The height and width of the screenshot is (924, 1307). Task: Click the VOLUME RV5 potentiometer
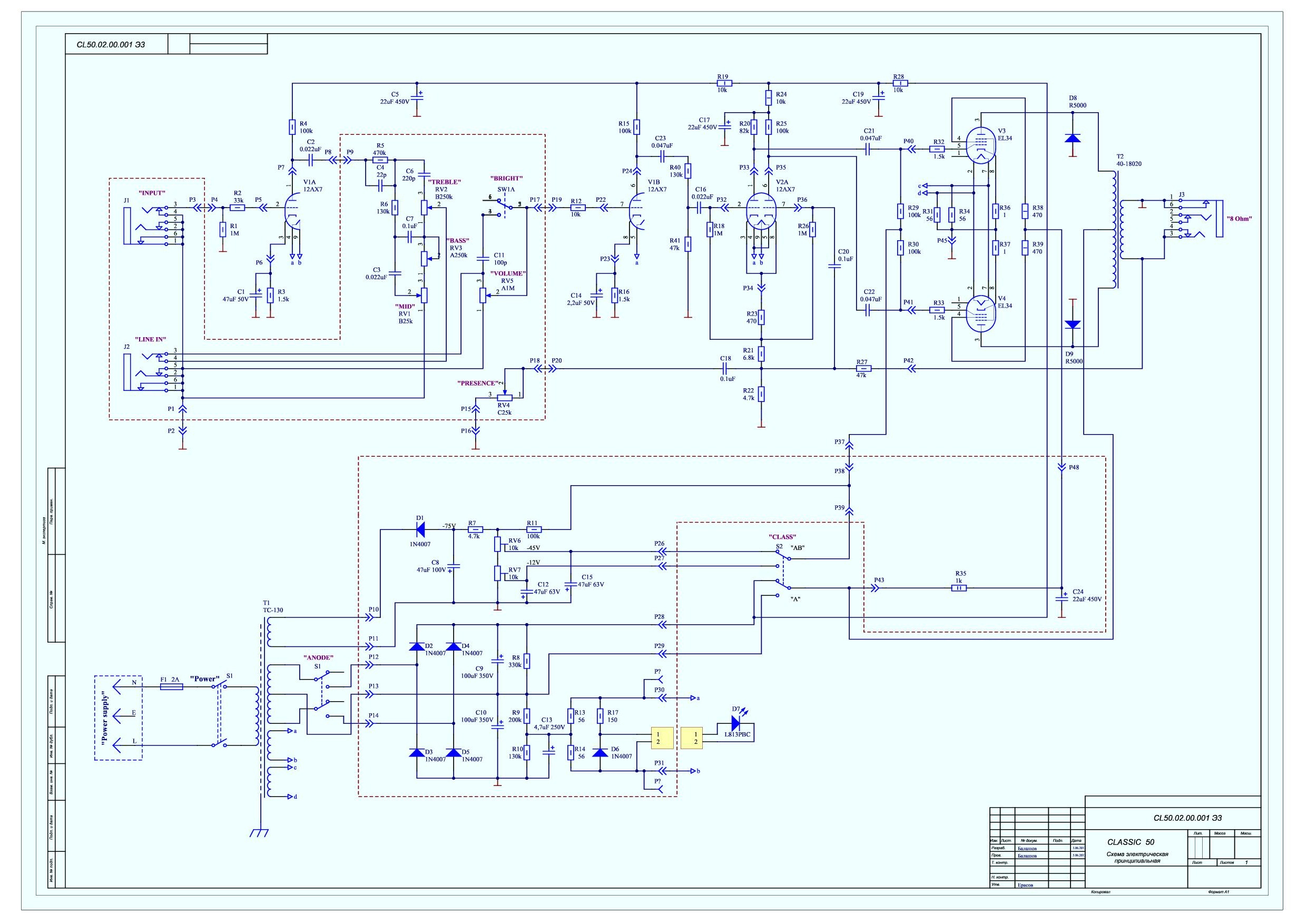(483, 295)
